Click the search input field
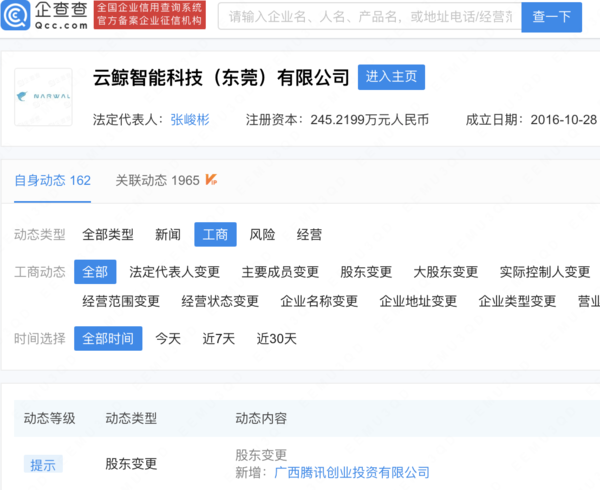The height and width of the screenshot is (490, 600). tap(370, 16)
